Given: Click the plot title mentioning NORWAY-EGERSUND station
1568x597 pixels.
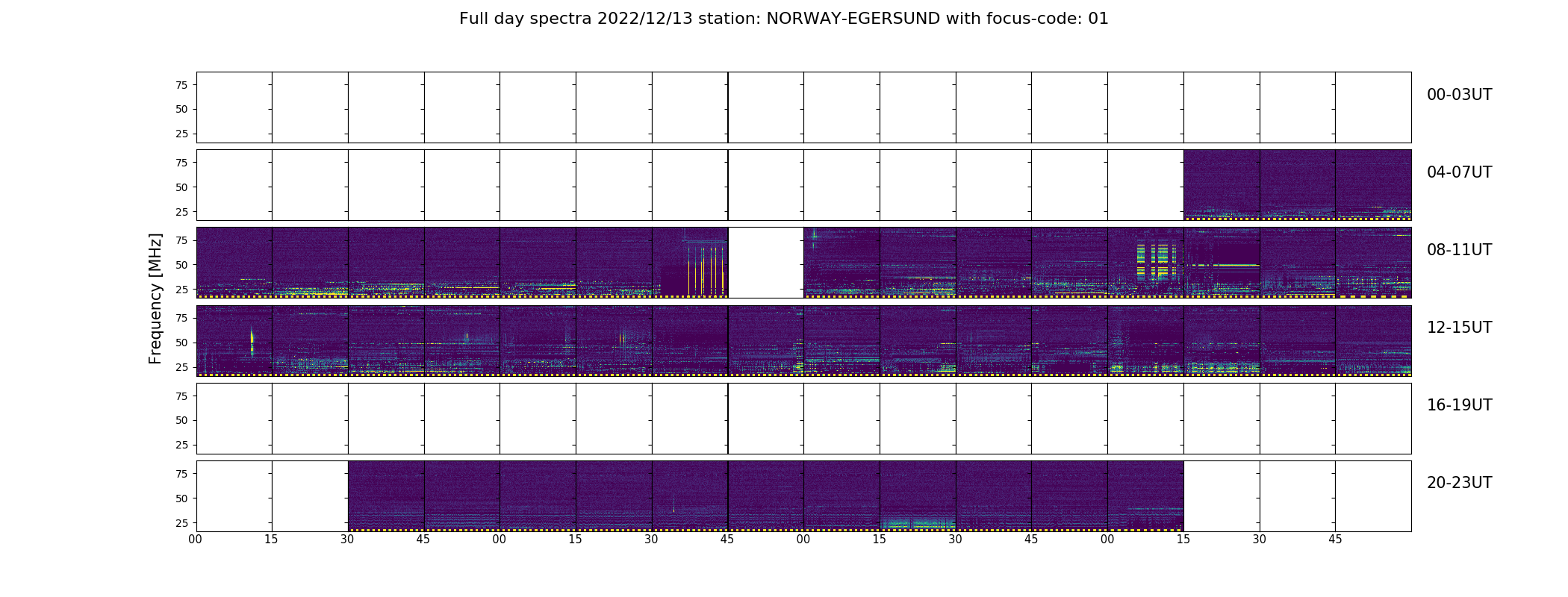Looking at the screenshot, I should coord(783,19).
